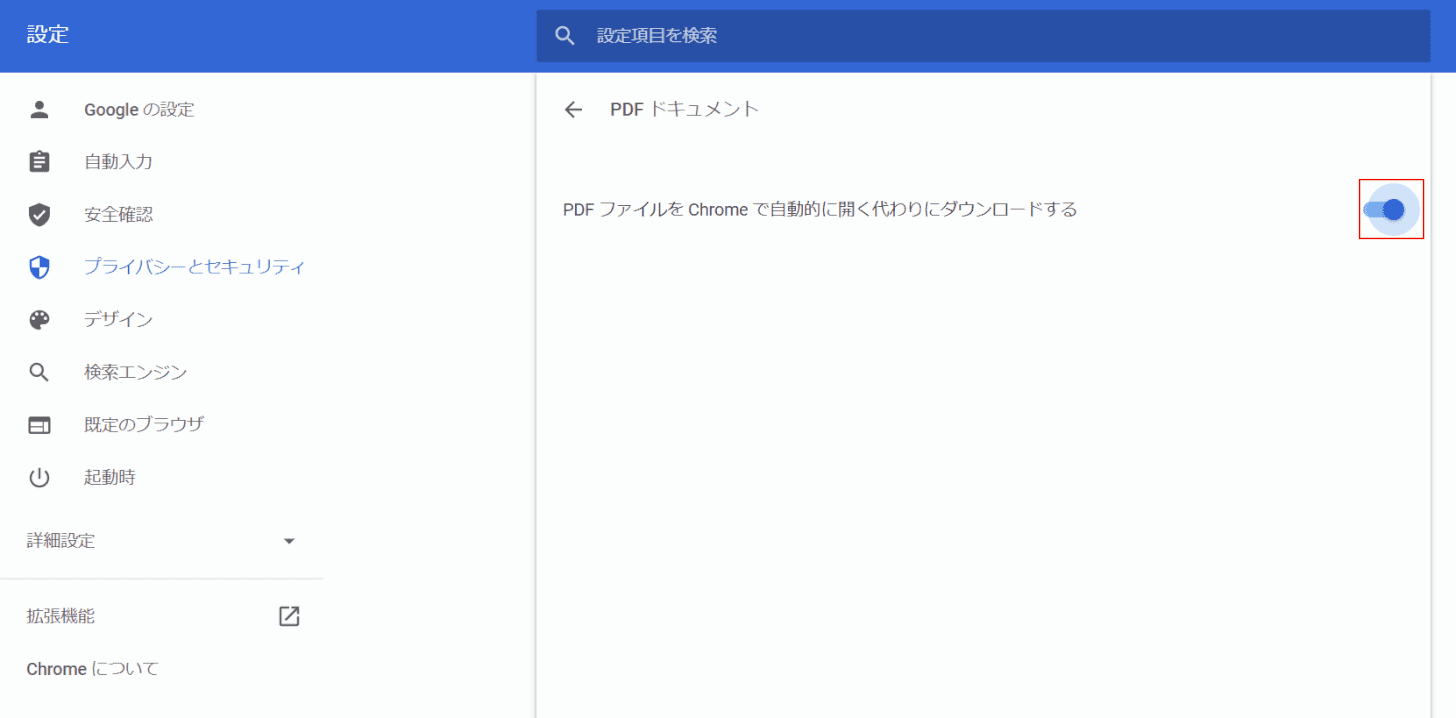
Task: Click the magnifier icon beside 検索エンジン
Action: (39, 372)
